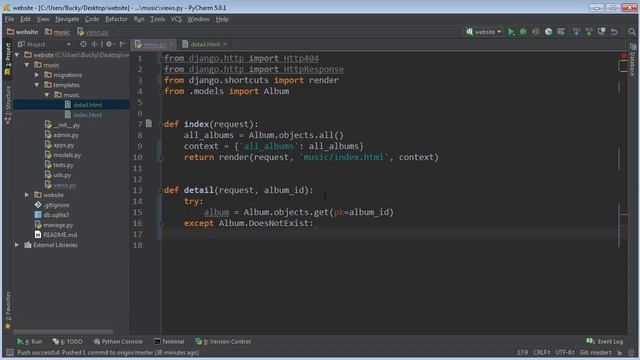640x360 pixels.
Task: Collapse the templates folder arrow
Action: pos(37,85)
